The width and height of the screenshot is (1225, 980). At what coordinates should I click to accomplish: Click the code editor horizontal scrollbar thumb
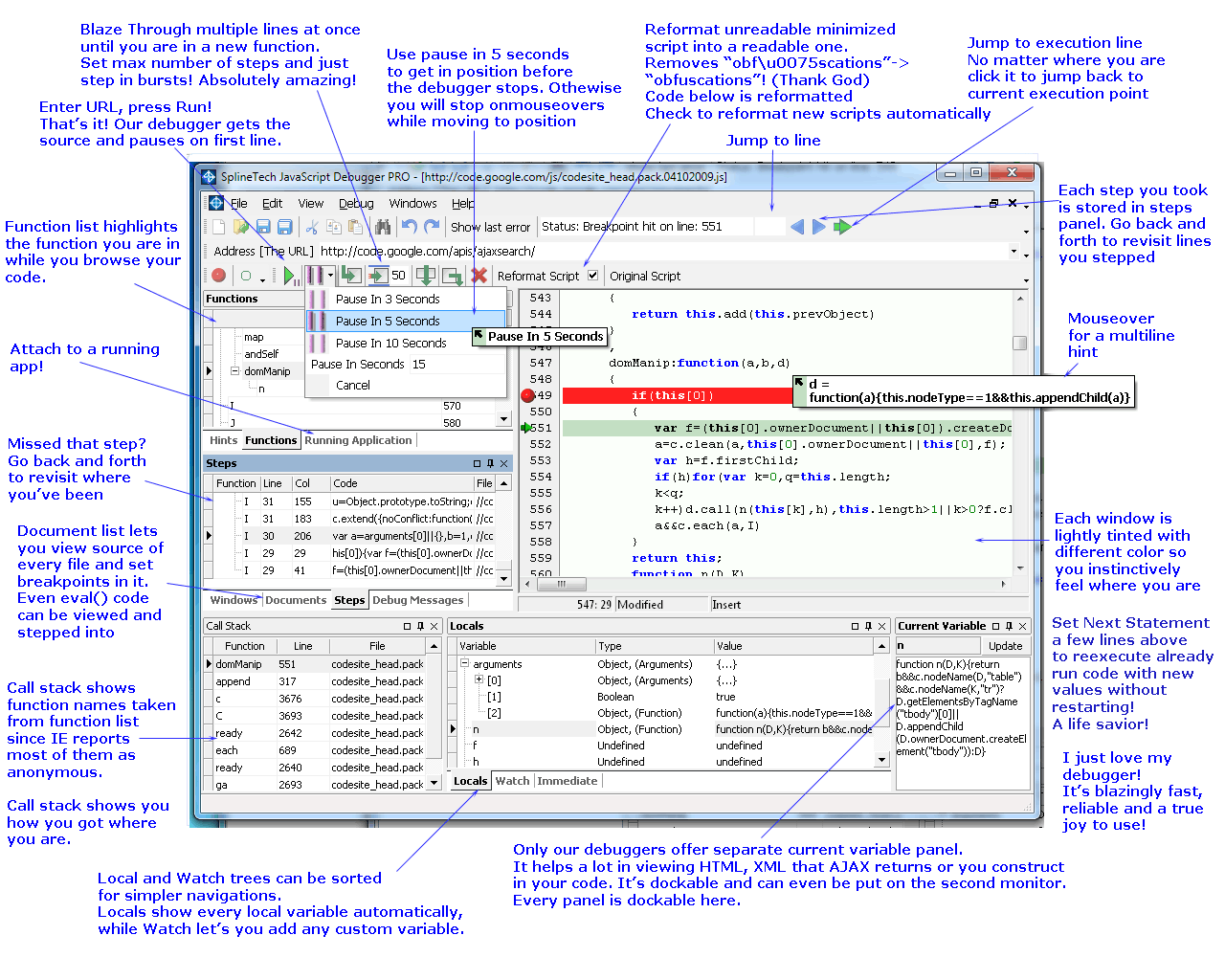click(x=562, y=584)
